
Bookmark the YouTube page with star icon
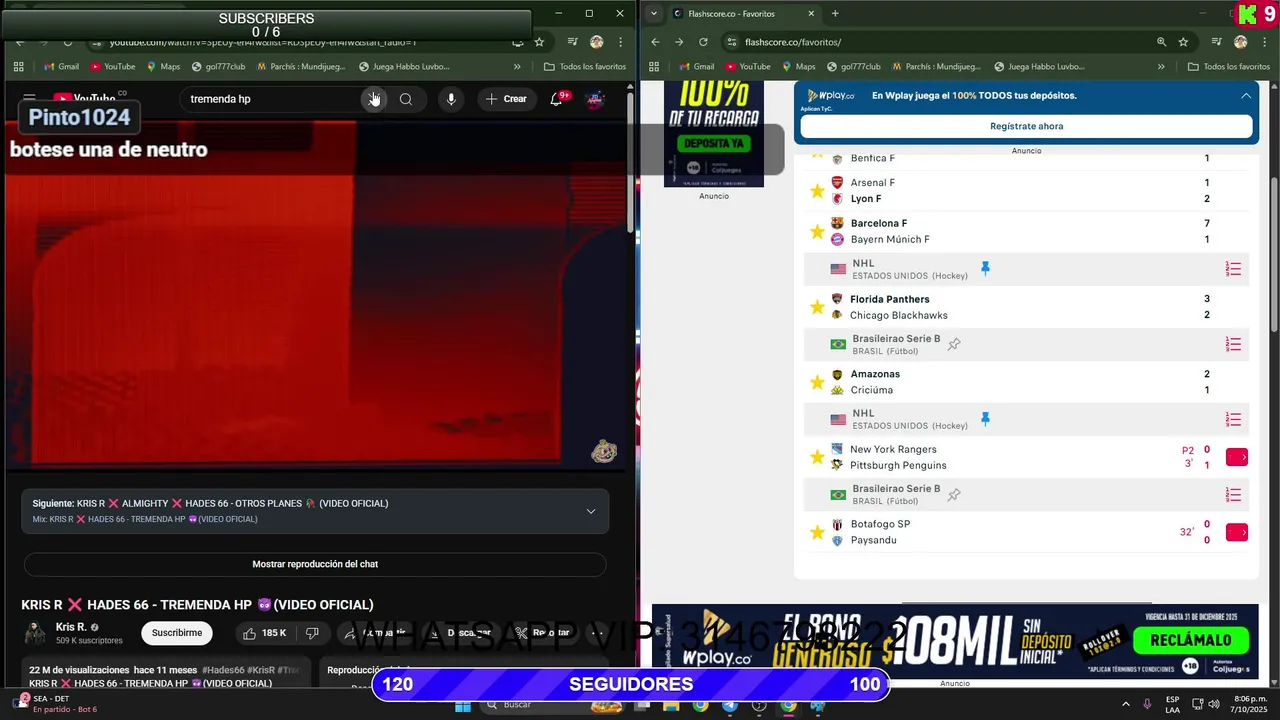pos(539,42)
